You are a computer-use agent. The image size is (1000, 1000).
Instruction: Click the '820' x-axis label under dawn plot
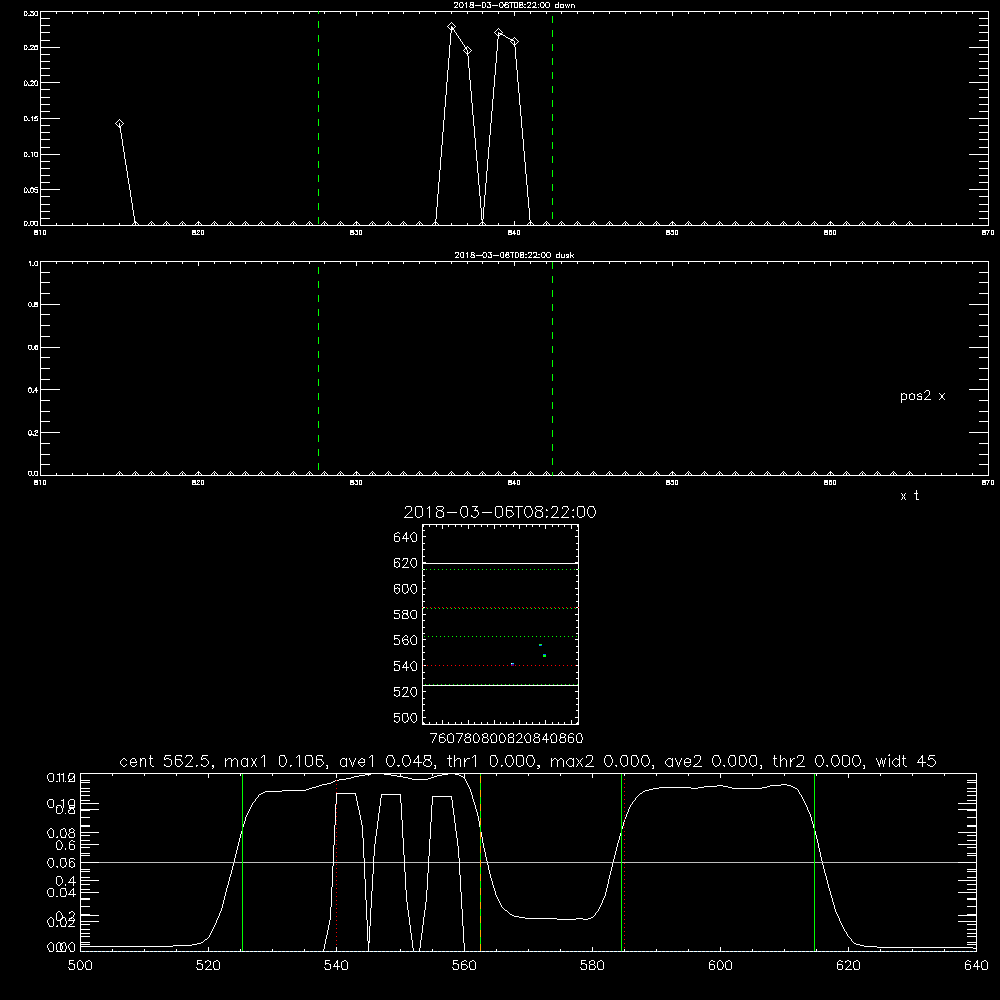[198, 233]
